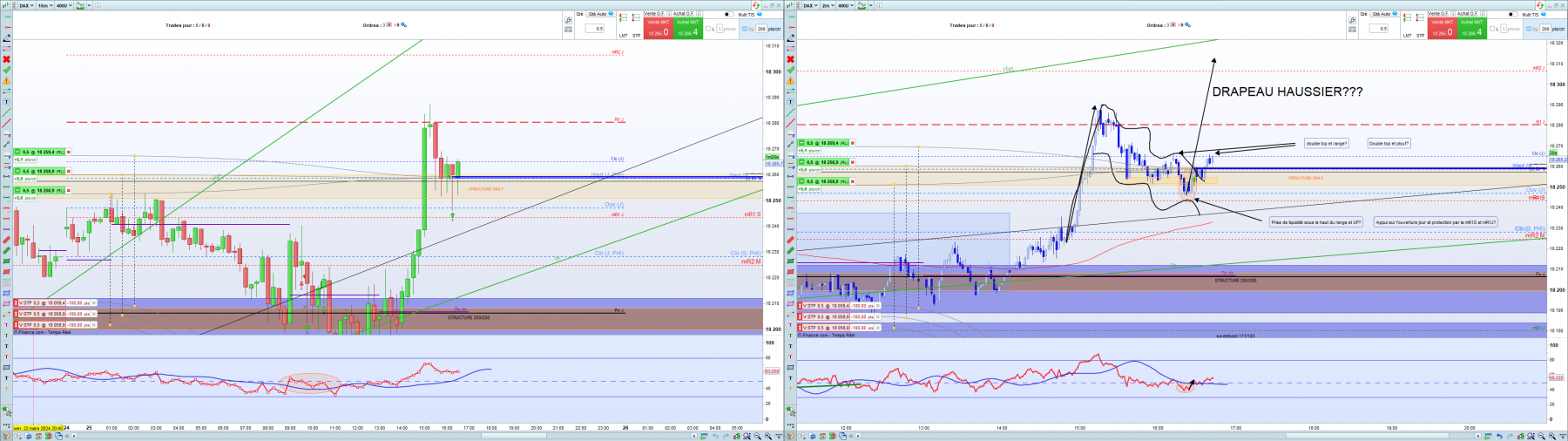Open the 15m timeframe dropdown
The width and height of the screenshot is (1568, 441).
coord(44,5)
